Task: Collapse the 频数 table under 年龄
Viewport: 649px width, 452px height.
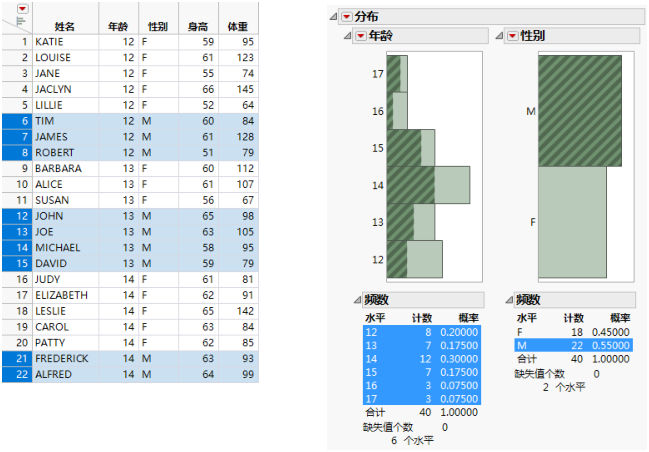Action: pos(357,300)
